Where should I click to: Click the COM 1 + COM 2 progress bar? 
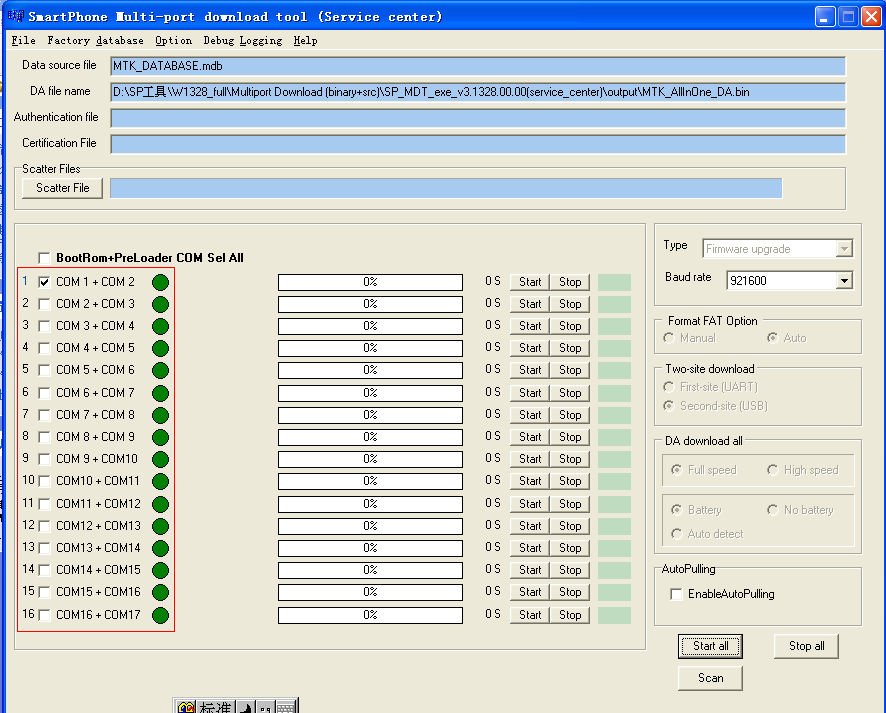[x=370, y=282]
